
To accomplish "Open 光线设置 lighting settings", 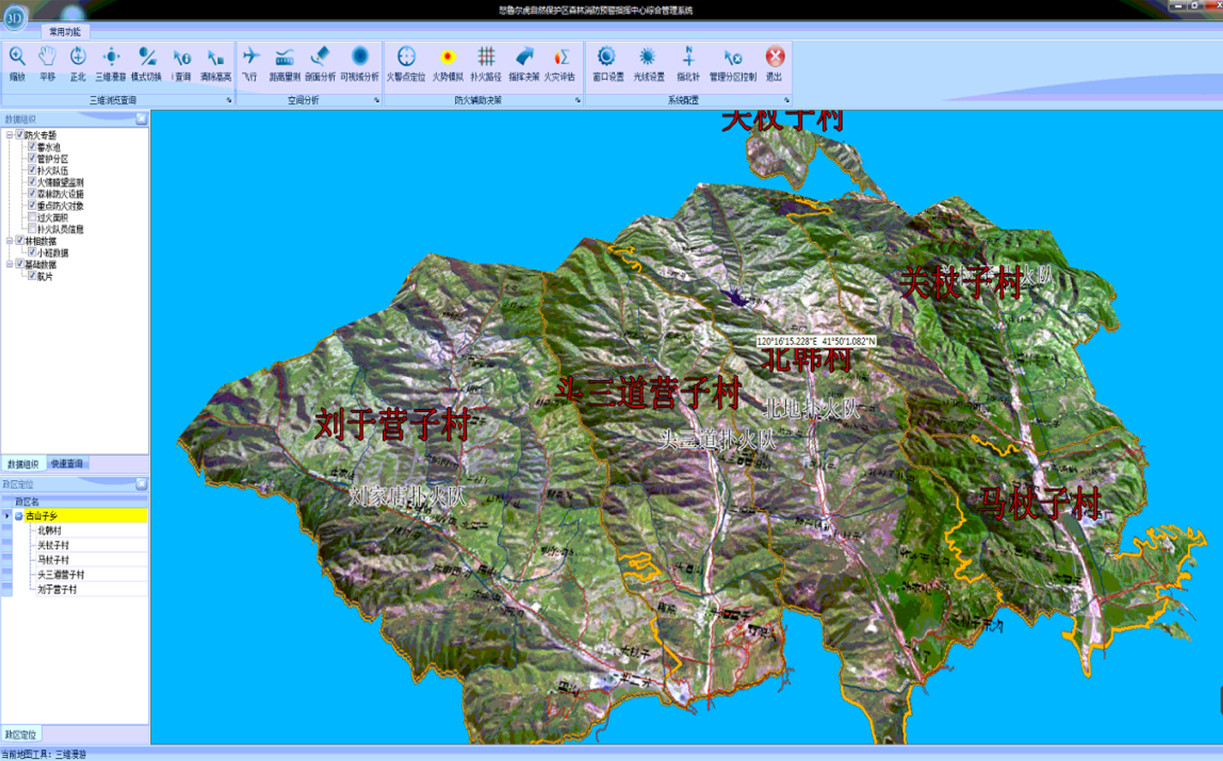I will pos(648,62).
